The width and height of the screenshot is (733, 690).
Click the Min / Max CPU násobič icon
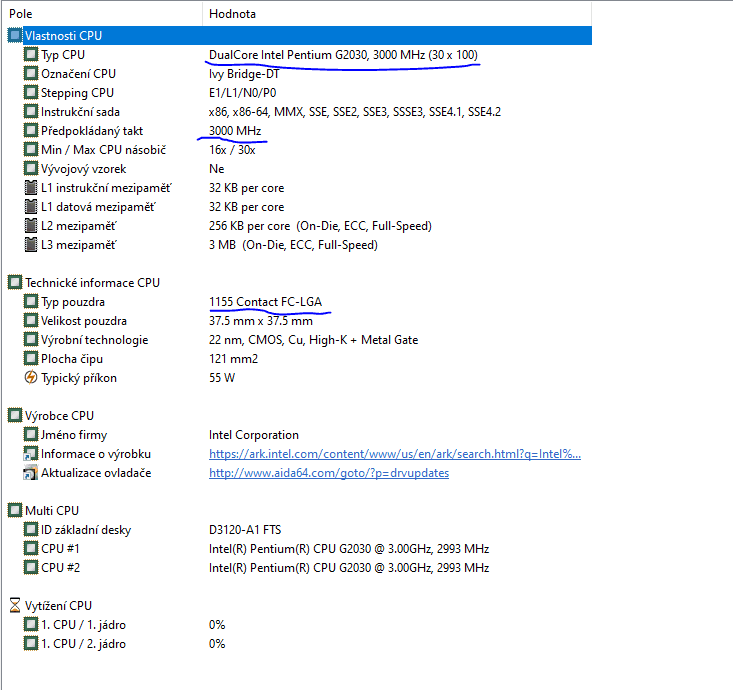point(31,150)
